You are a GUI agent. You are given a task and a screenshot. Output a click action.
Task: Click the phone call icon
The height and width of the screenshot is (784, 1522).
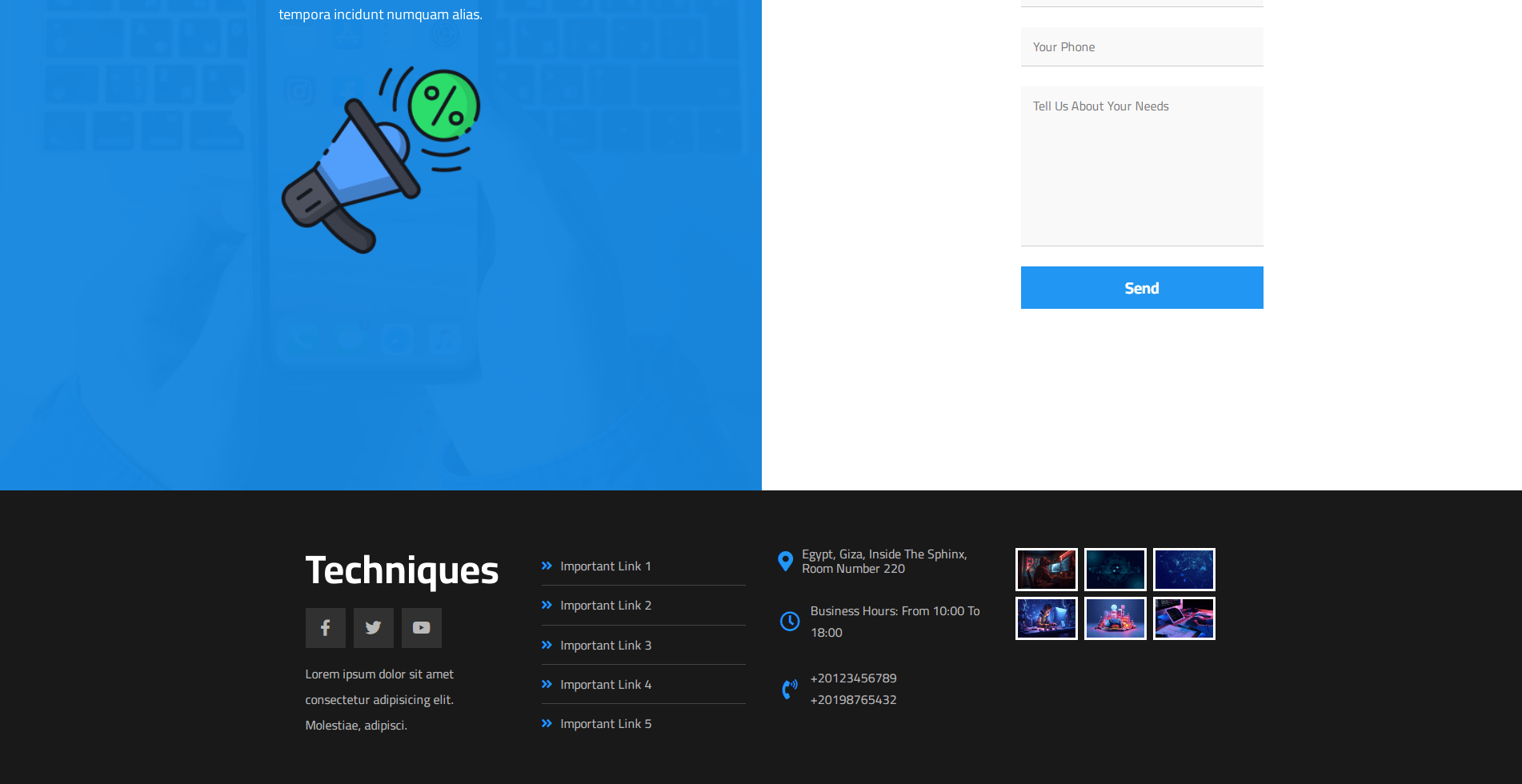[790, 689]
